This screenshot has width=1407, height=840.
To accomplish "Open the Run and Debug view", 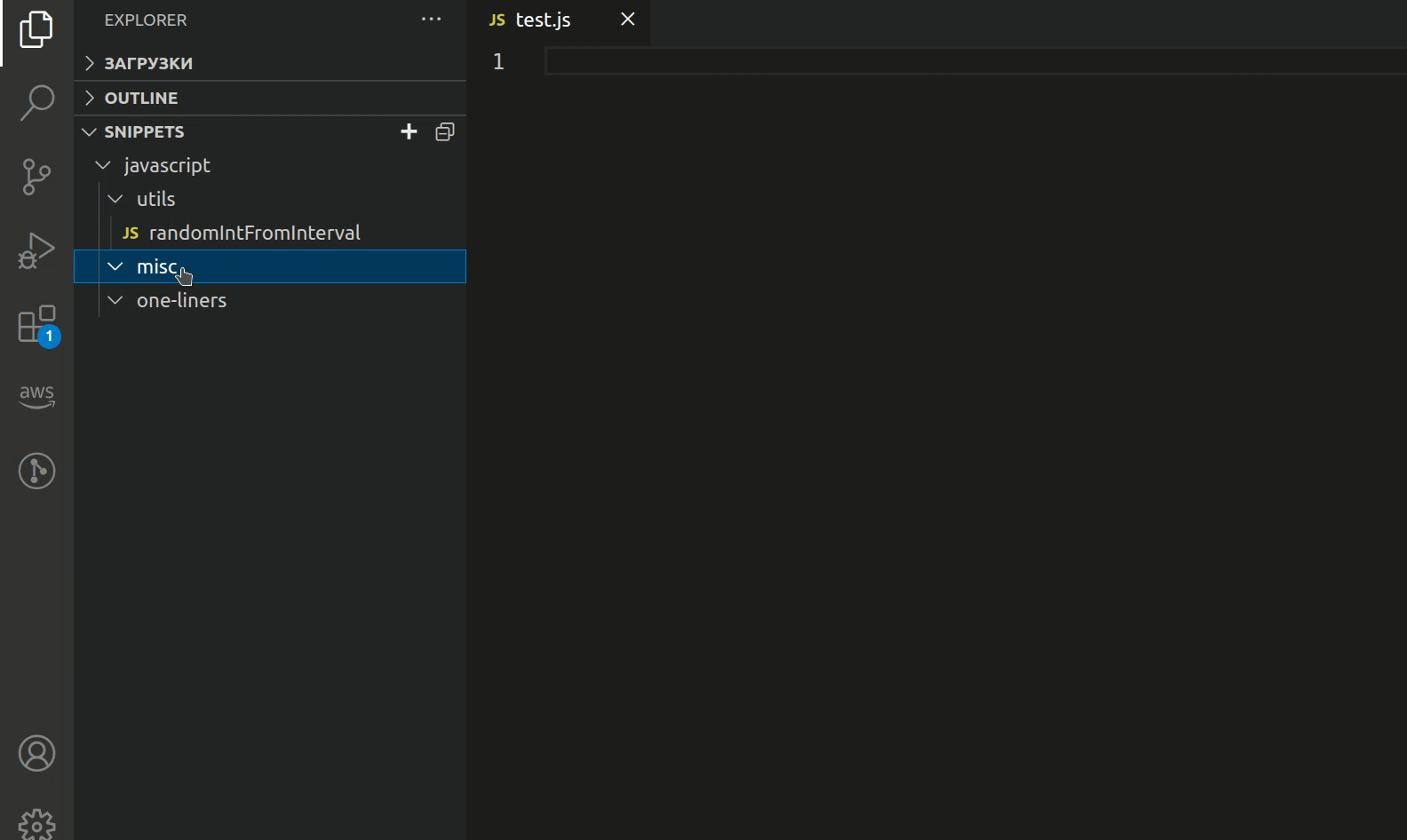I will 36,250.
